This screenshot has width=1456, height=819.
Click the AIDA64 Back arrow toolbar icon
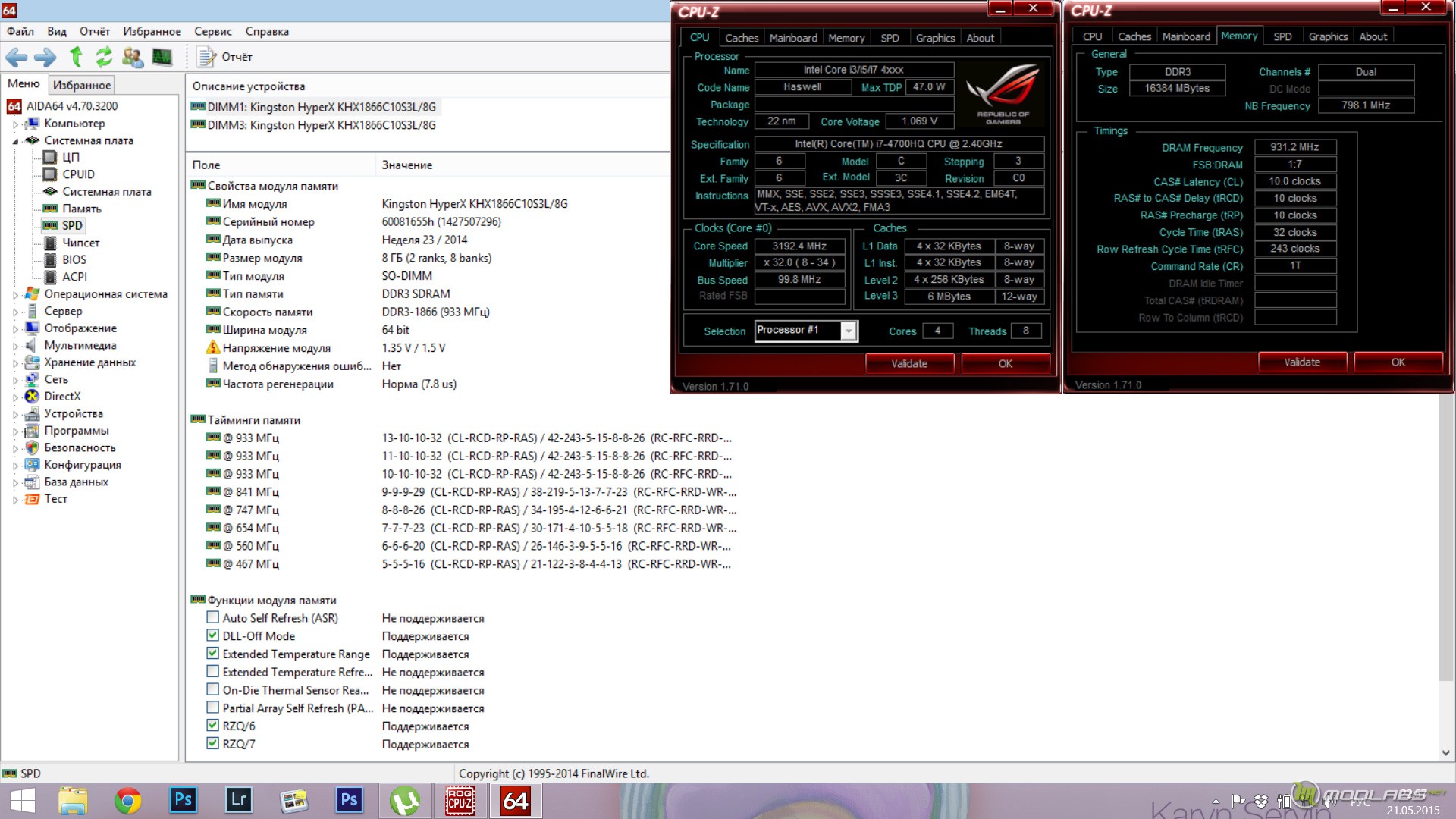coord(17,57)
